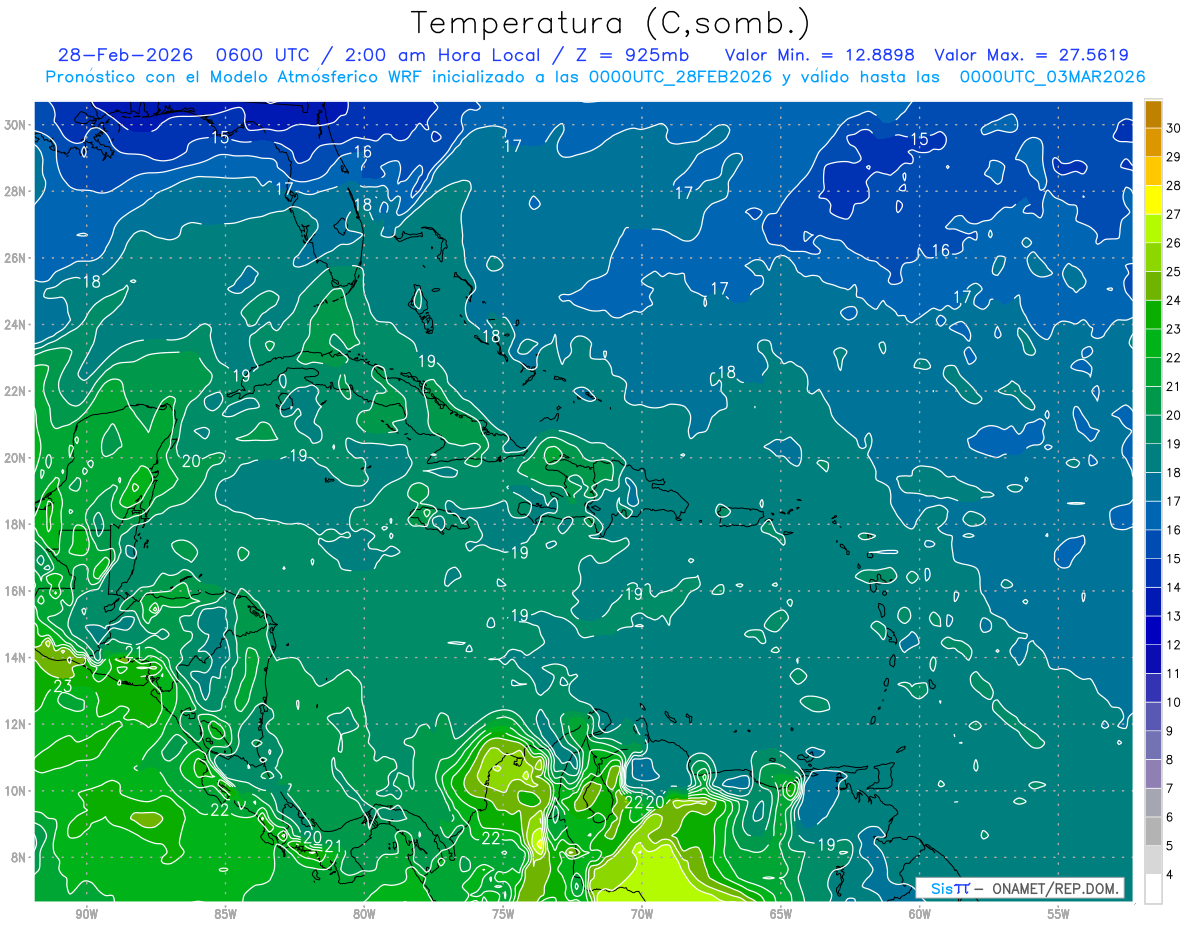Click the '22N' latitude axis label

point(17,391)
